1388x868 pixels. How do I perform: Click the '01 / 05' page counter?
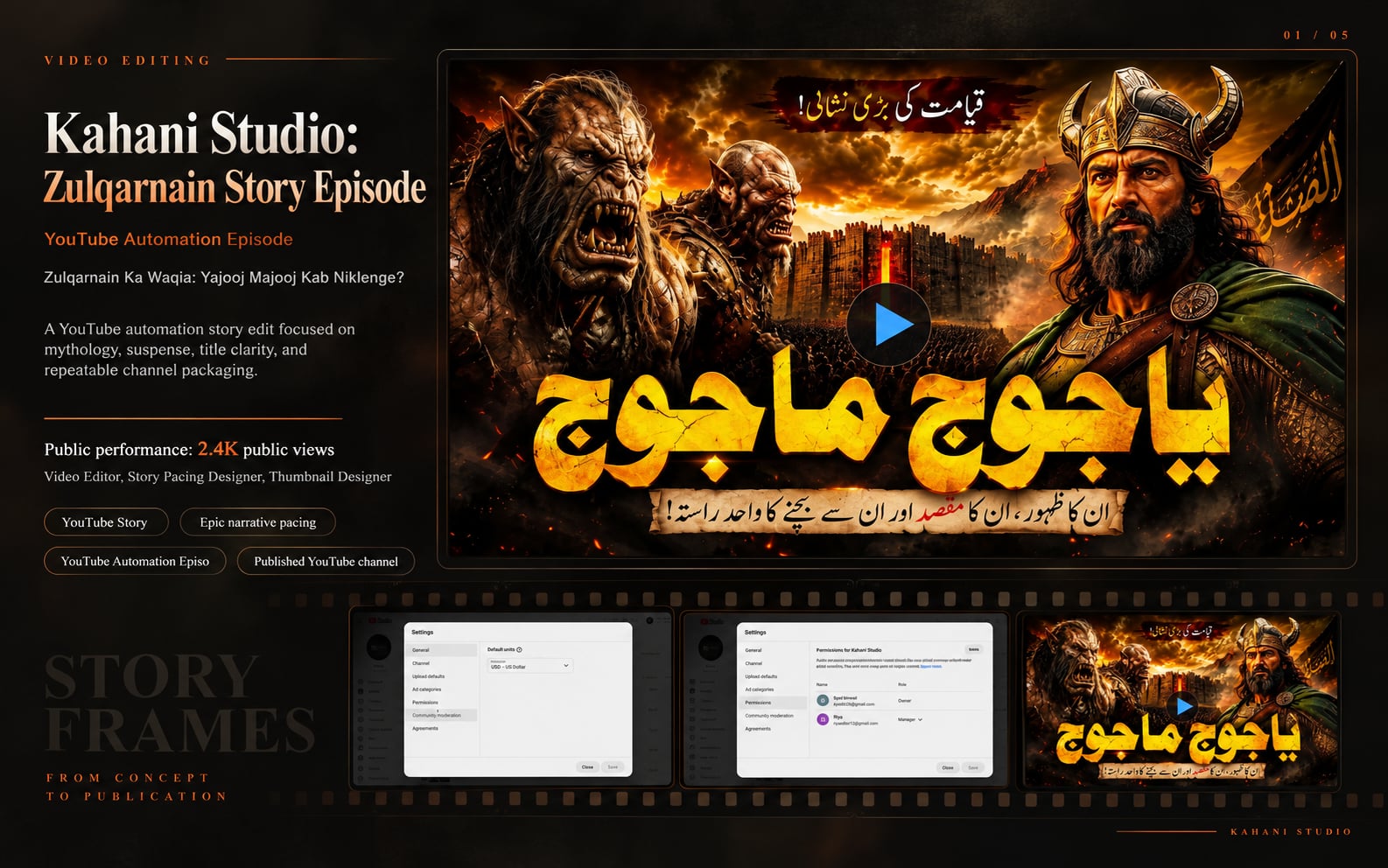(x=1316, y=35)
